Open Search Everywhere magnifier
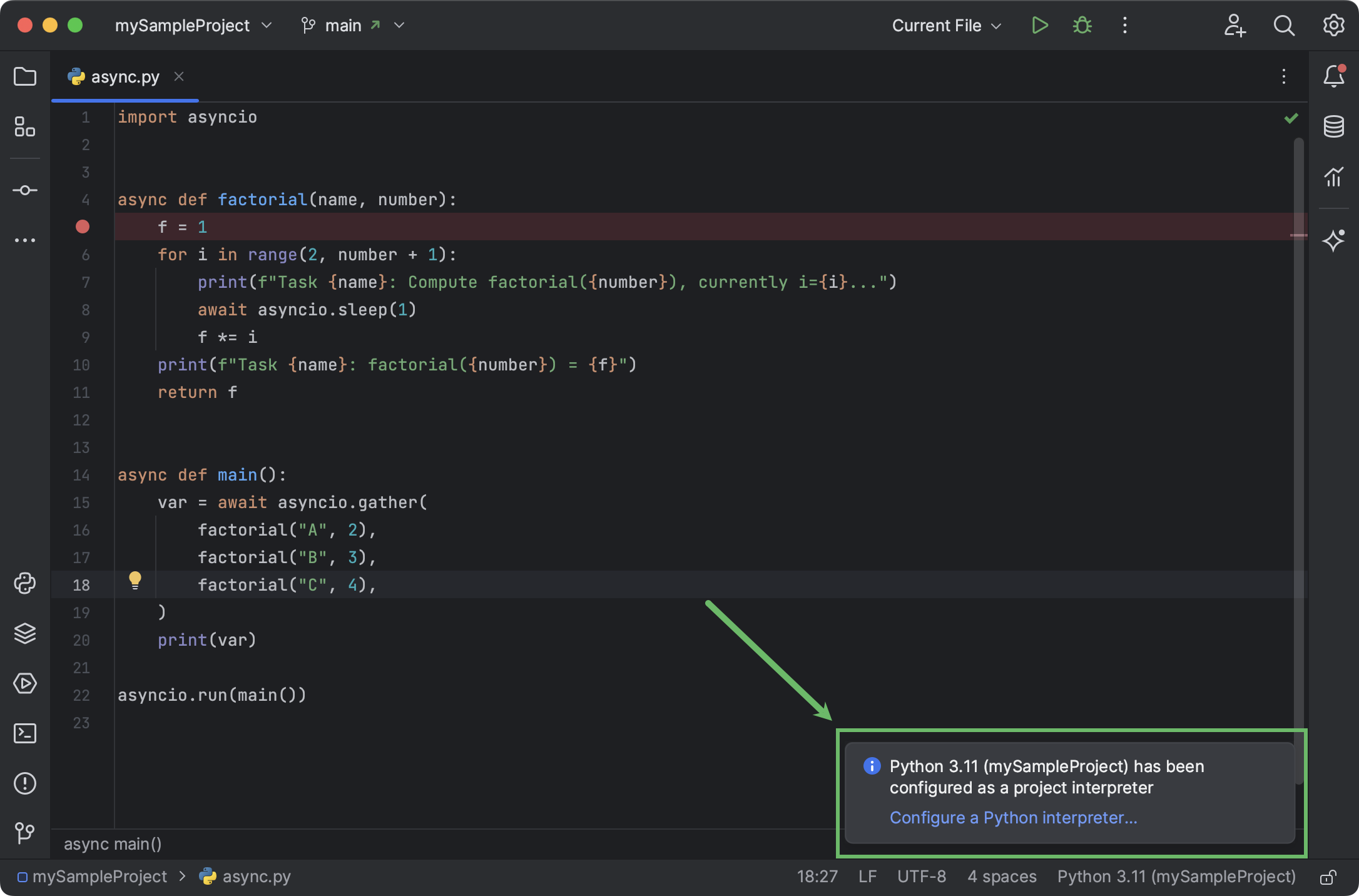1359x896 pixels. point(1283,26)
